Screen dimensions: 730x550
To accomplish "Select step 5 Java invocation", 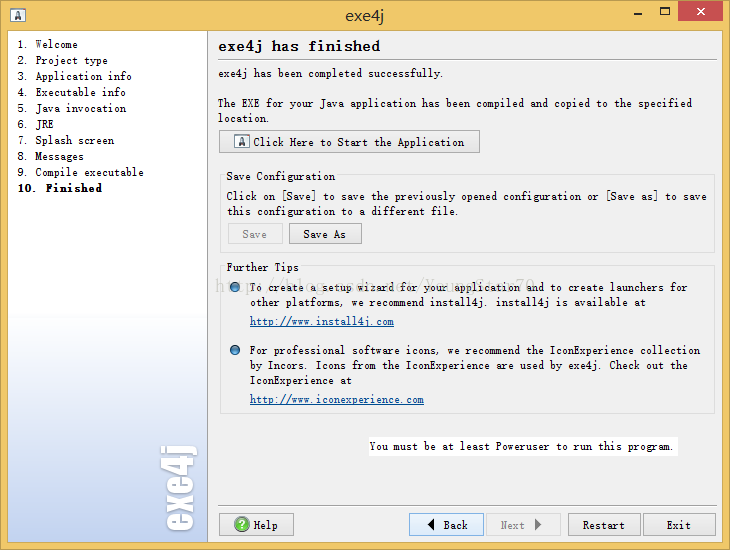I will (72, 108).
